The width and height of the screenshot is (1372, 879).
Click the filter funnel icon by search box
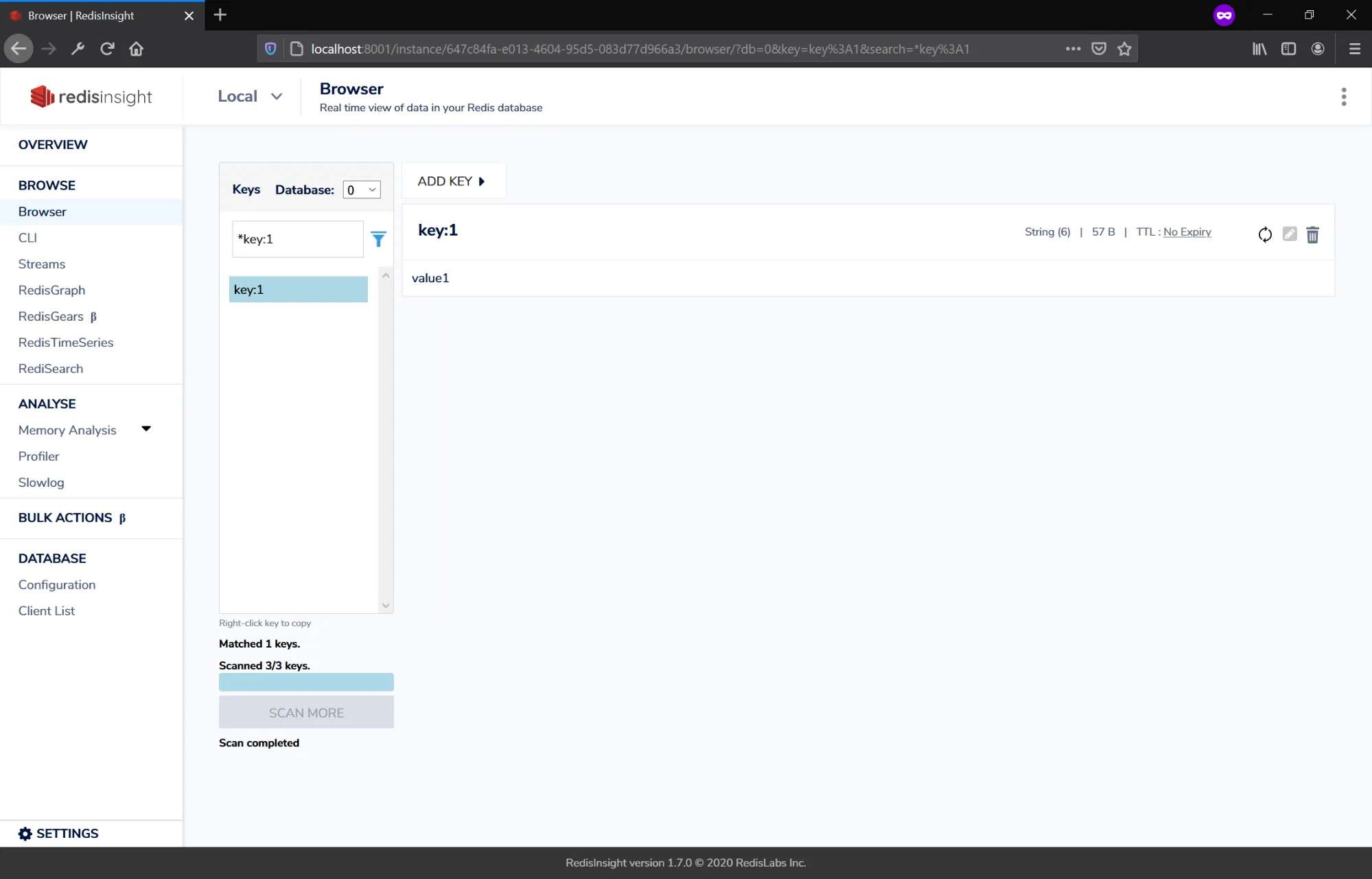[x=378, y=239]
